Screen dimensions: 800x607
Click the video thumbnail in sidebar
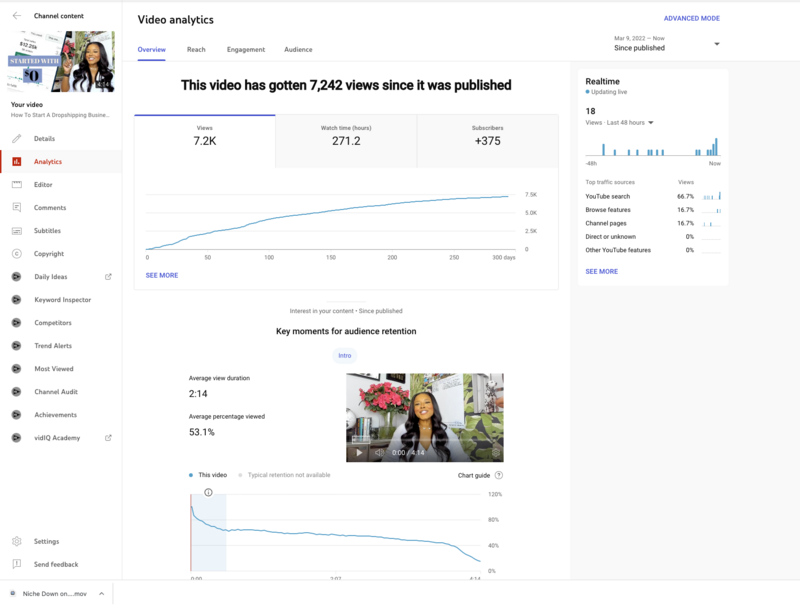61,62
